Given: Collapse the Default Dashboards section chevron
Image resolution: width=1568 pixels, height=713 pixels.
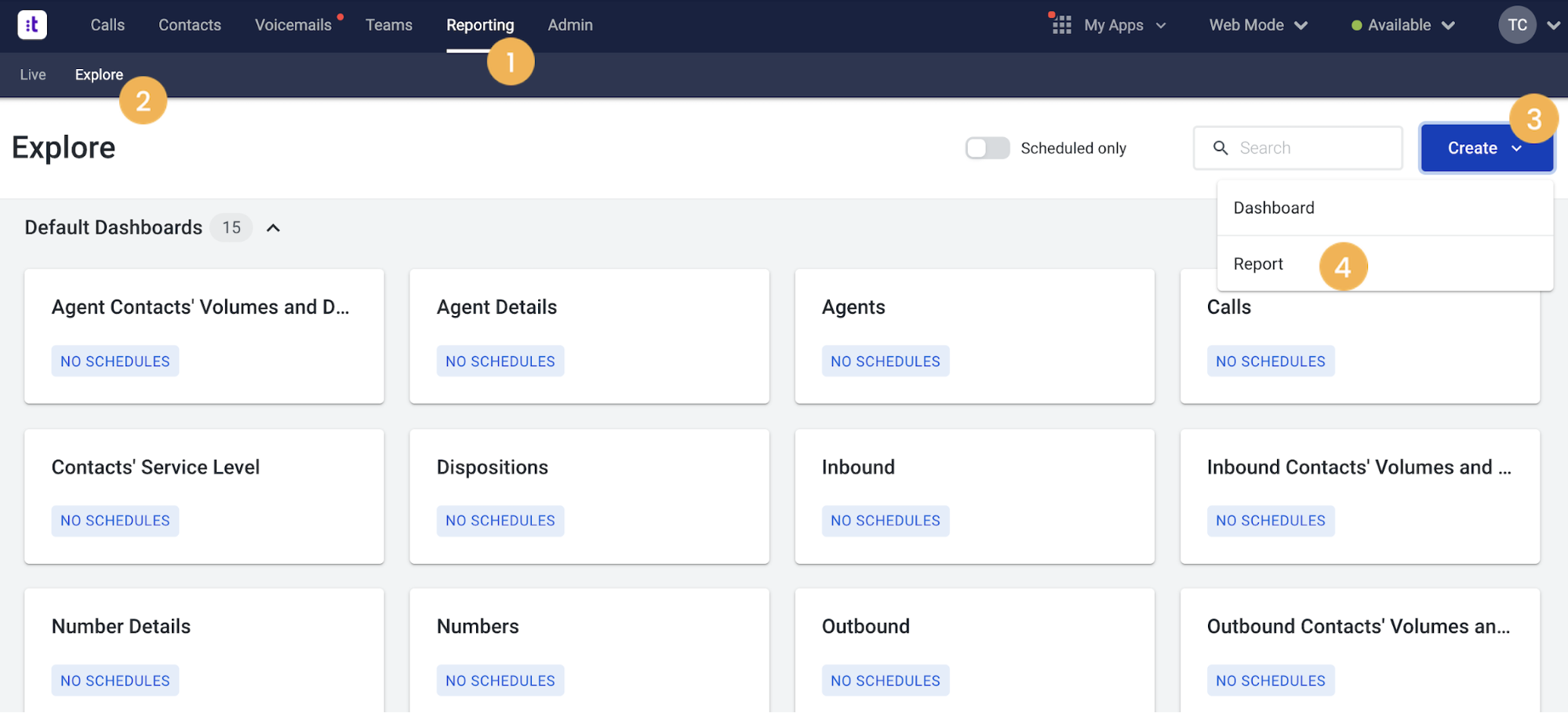Looking at the screenshot, I should (x=273, y=227).
